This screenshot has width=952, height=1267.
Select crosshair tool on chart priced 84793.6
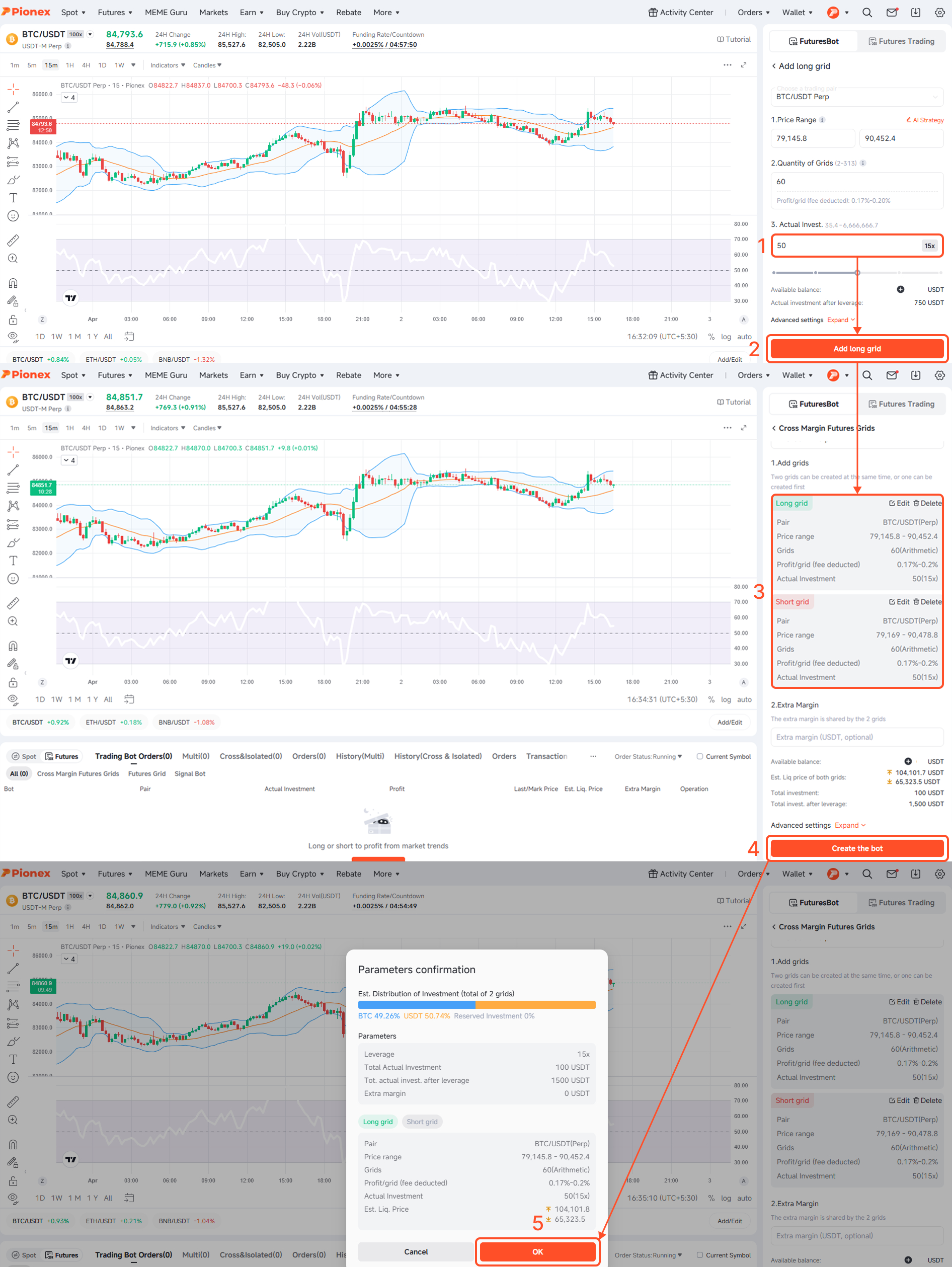click(13, 89)
